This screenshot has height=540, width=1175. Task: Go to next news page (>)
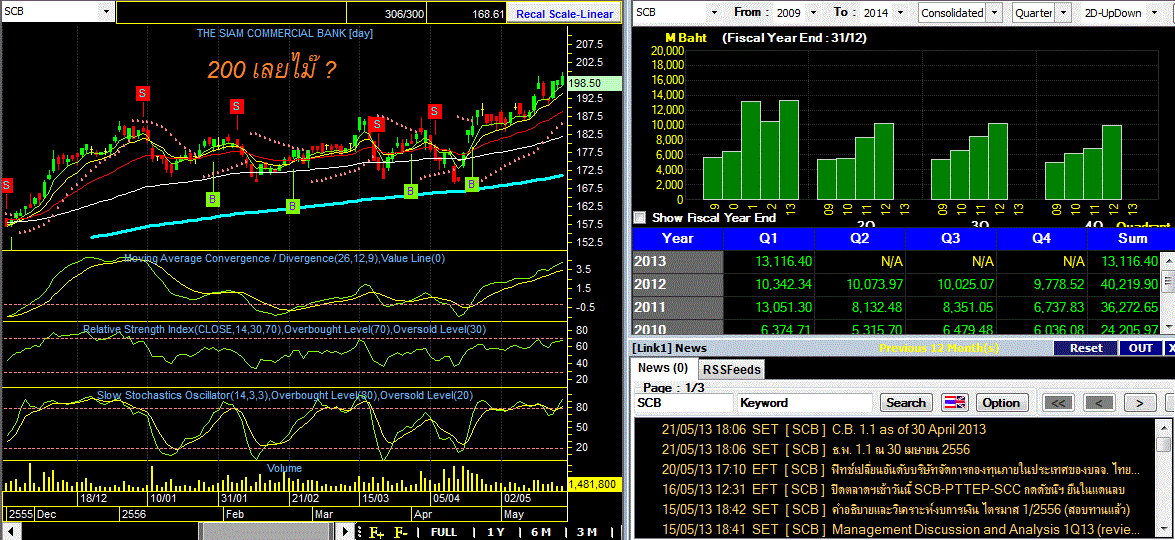pos(1139,402)
